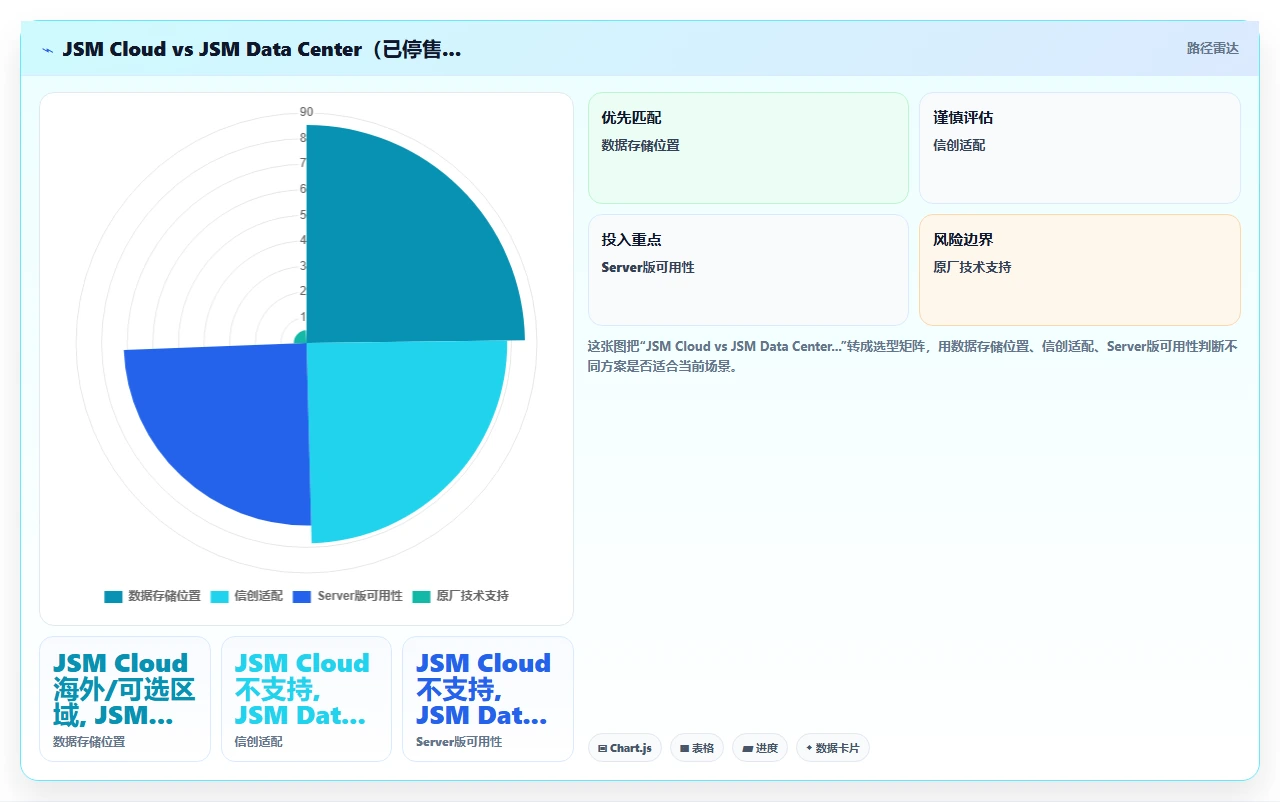Click the 路径雷达 label in header
This screenshot has width=1280, height=802.
[1212, 48]
